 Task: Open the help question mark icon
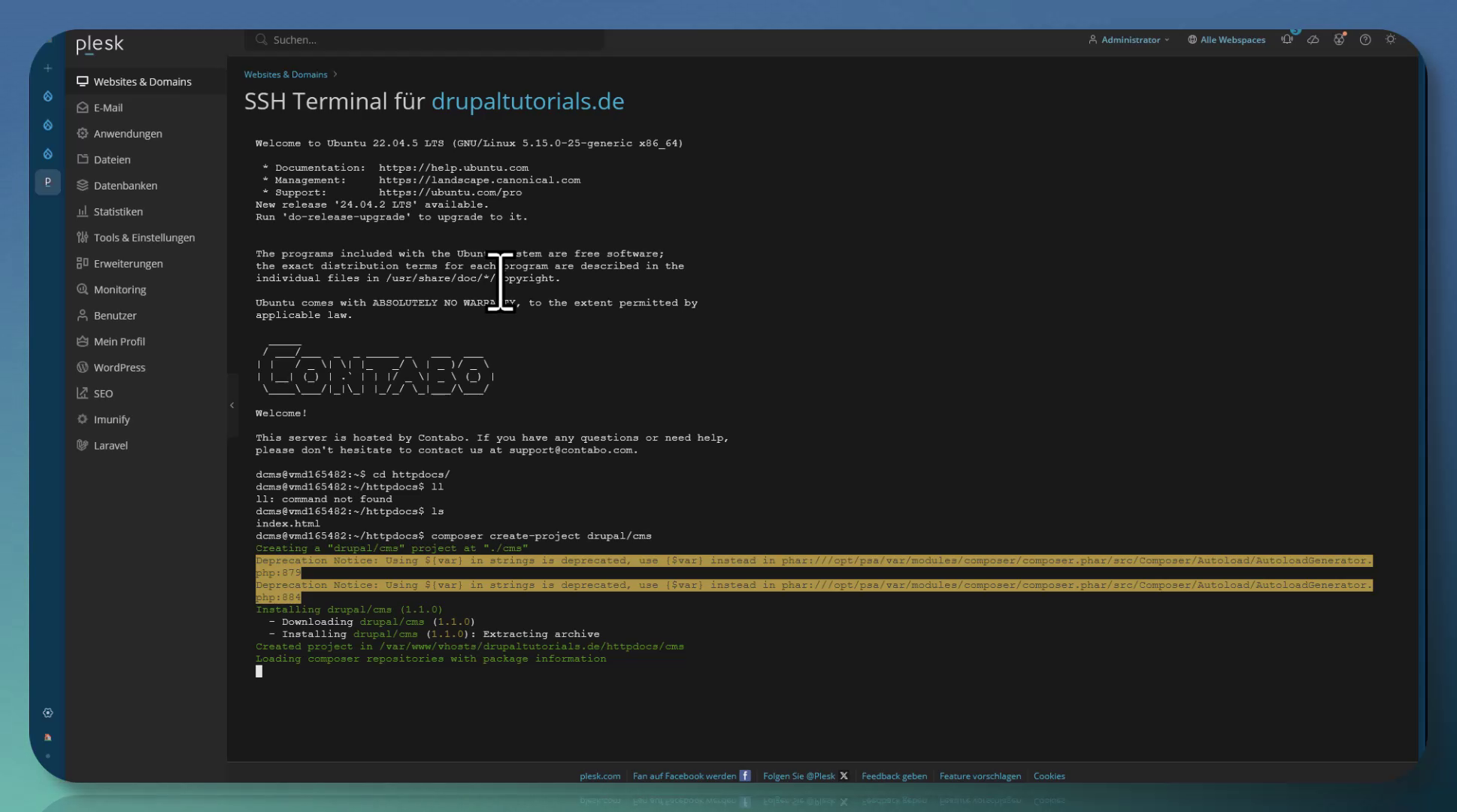[x=1365, y=40]
